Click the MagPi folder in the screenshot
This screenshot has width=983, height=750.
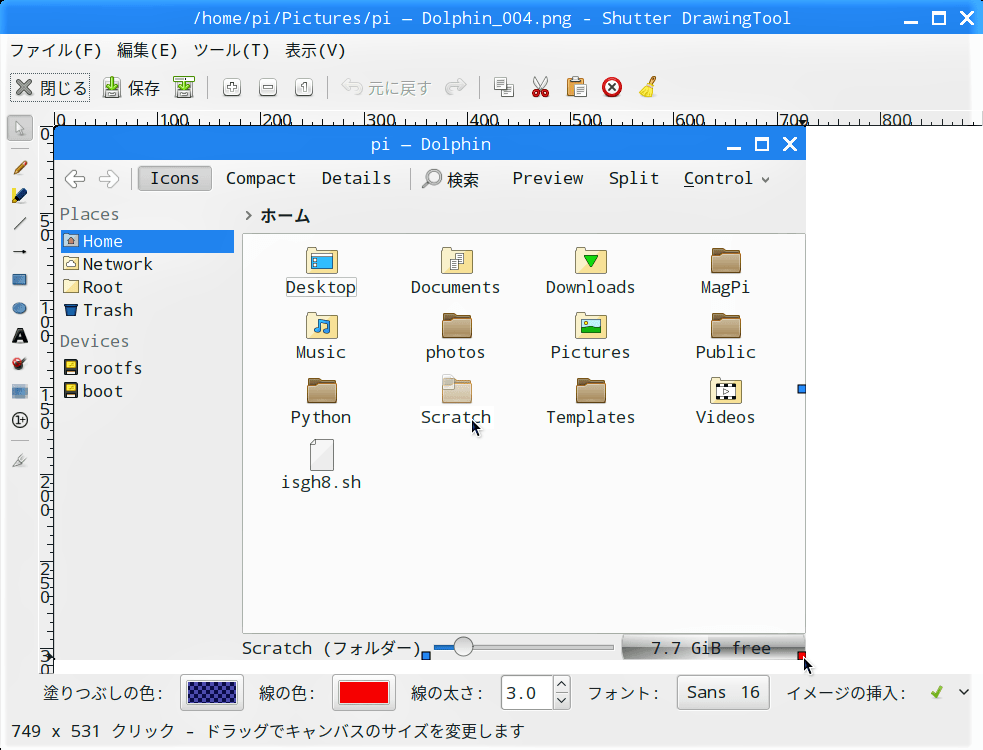coord(725,271)
